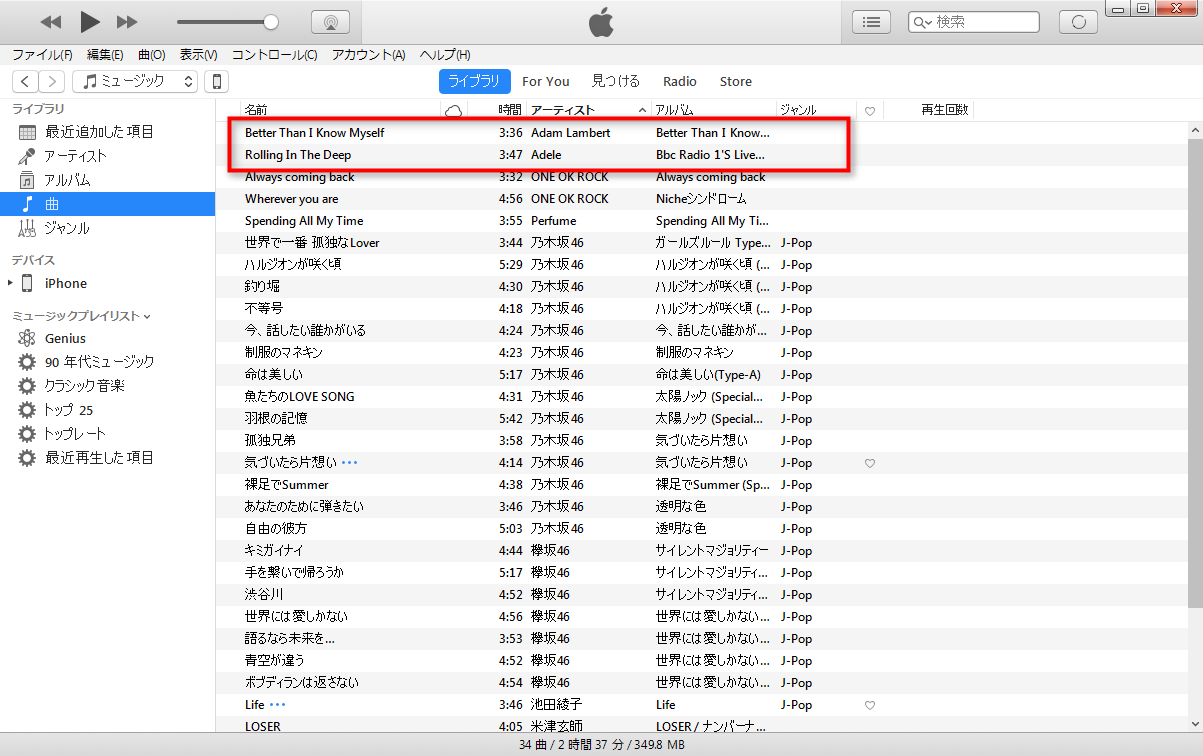The height and width of the screenshot is (756, 1203).
Task: Expand the iPhone device triangle
Action: pyautogui.click(x=10, y=283)
